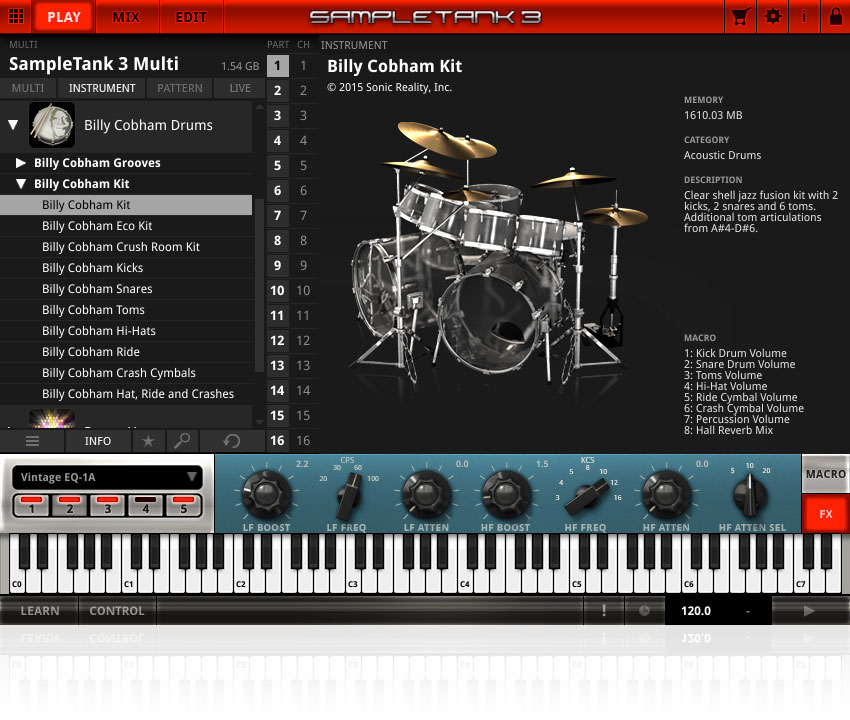
Task: Expand Billy Cobham Grooves folder
Action: [x=21, y=163]
